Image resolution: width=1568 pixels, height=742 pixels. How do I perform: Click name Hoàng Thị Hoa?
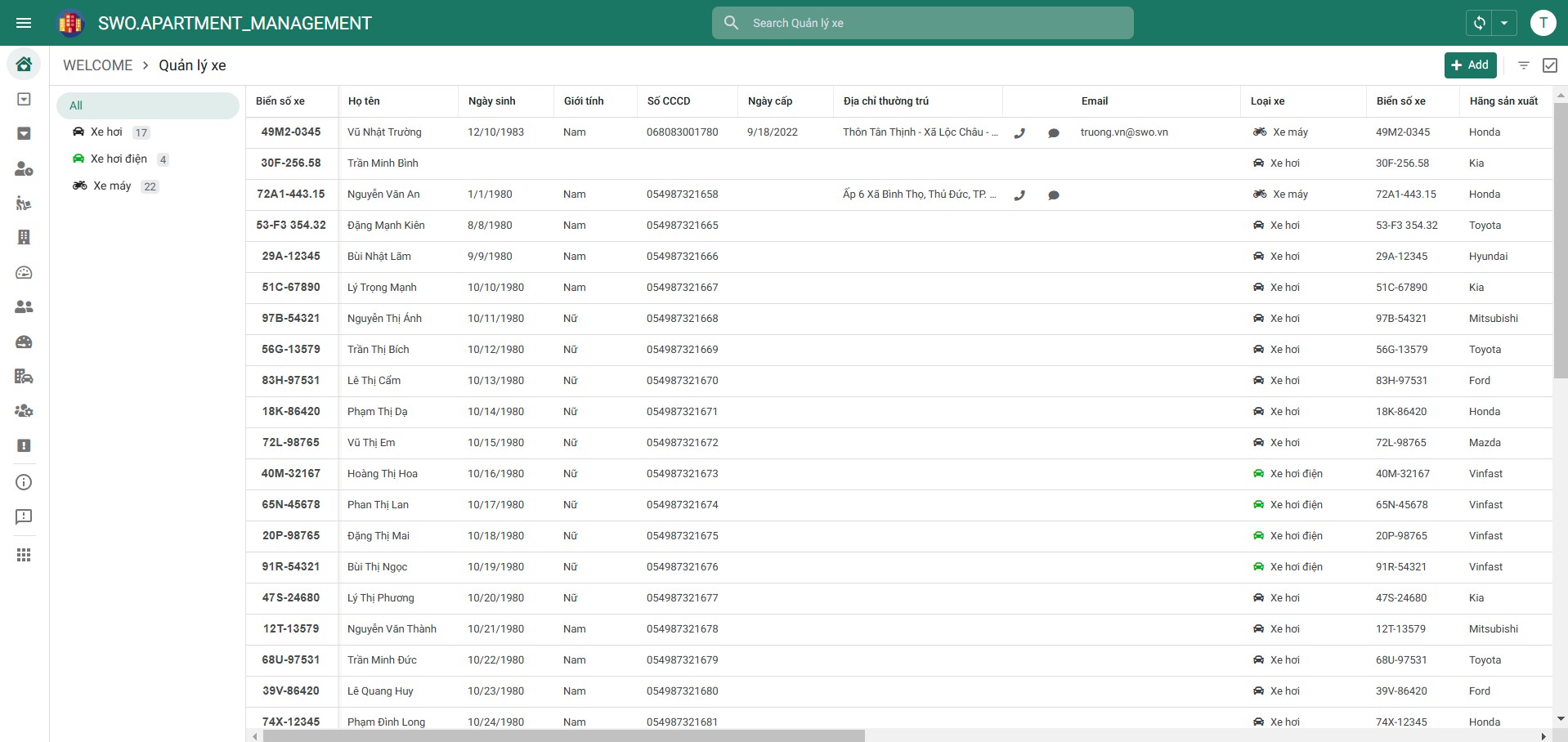pos(383,474)
